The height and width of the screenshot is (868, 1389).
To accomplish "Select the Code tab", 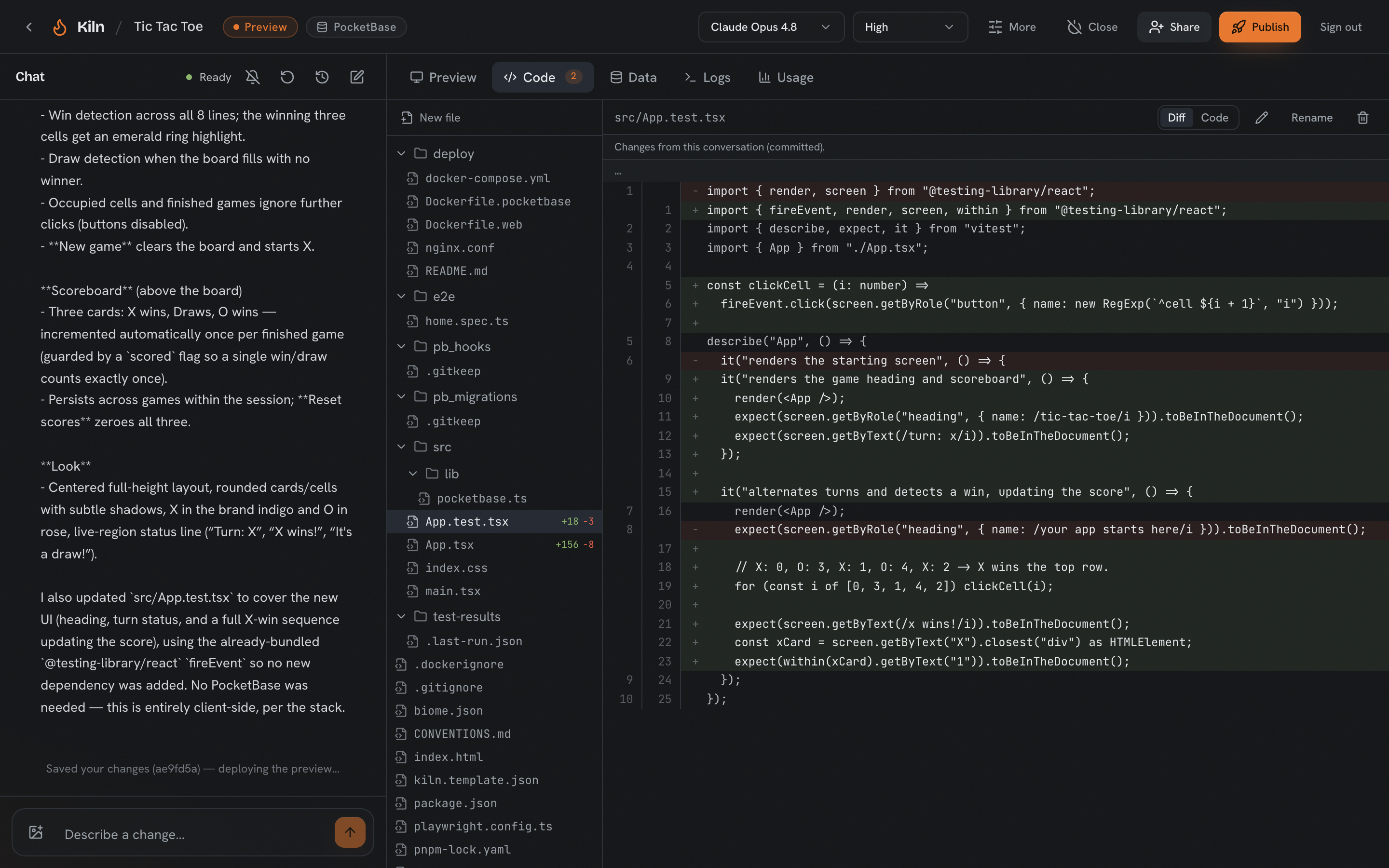I will point(543,78).
